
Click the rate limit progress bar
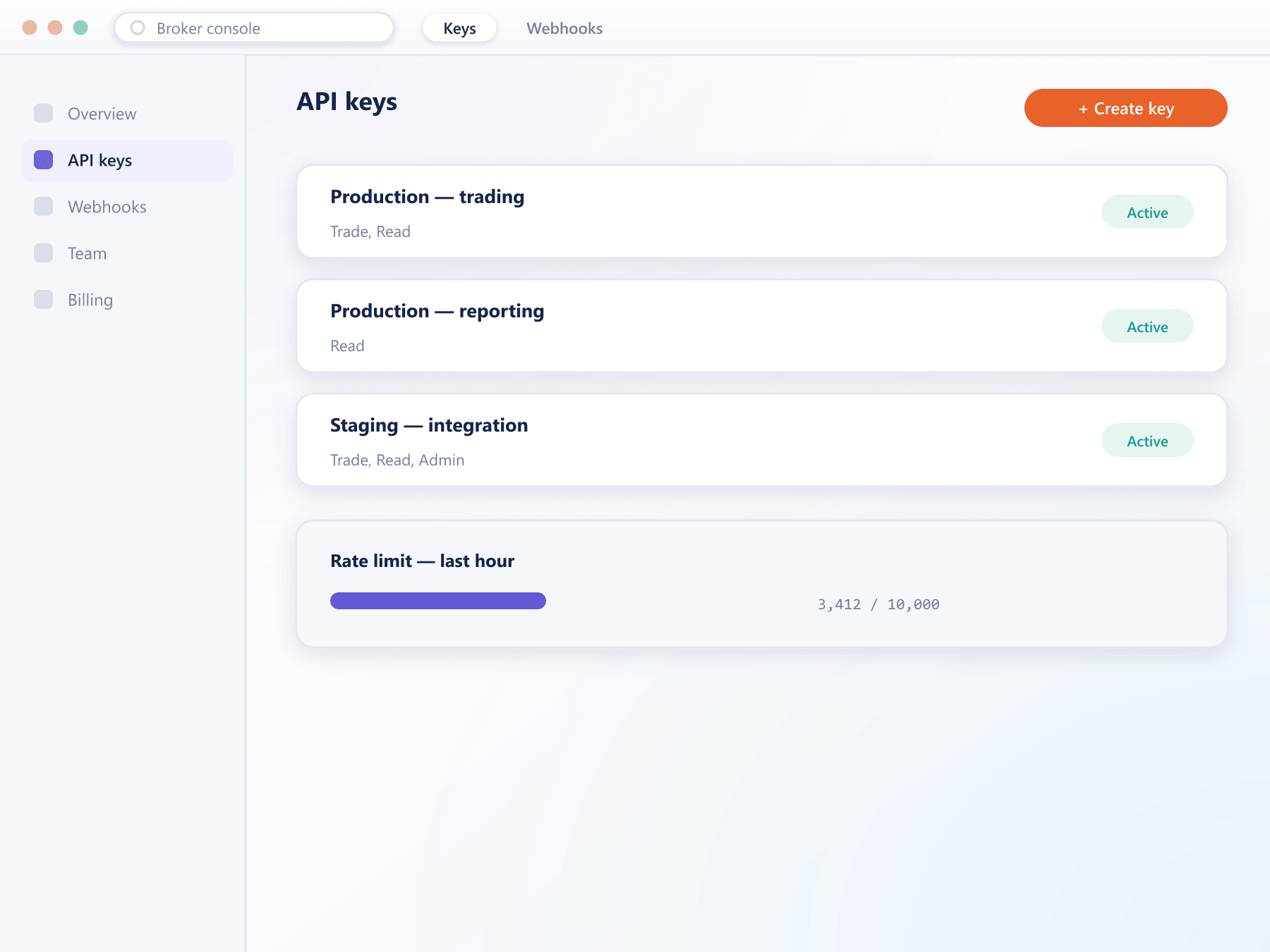437,601
